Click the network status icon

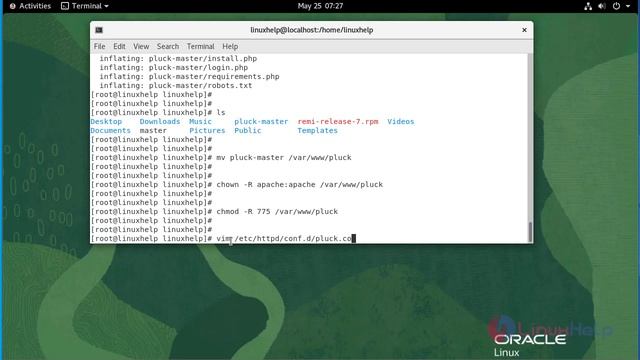(x=588, y=6)
